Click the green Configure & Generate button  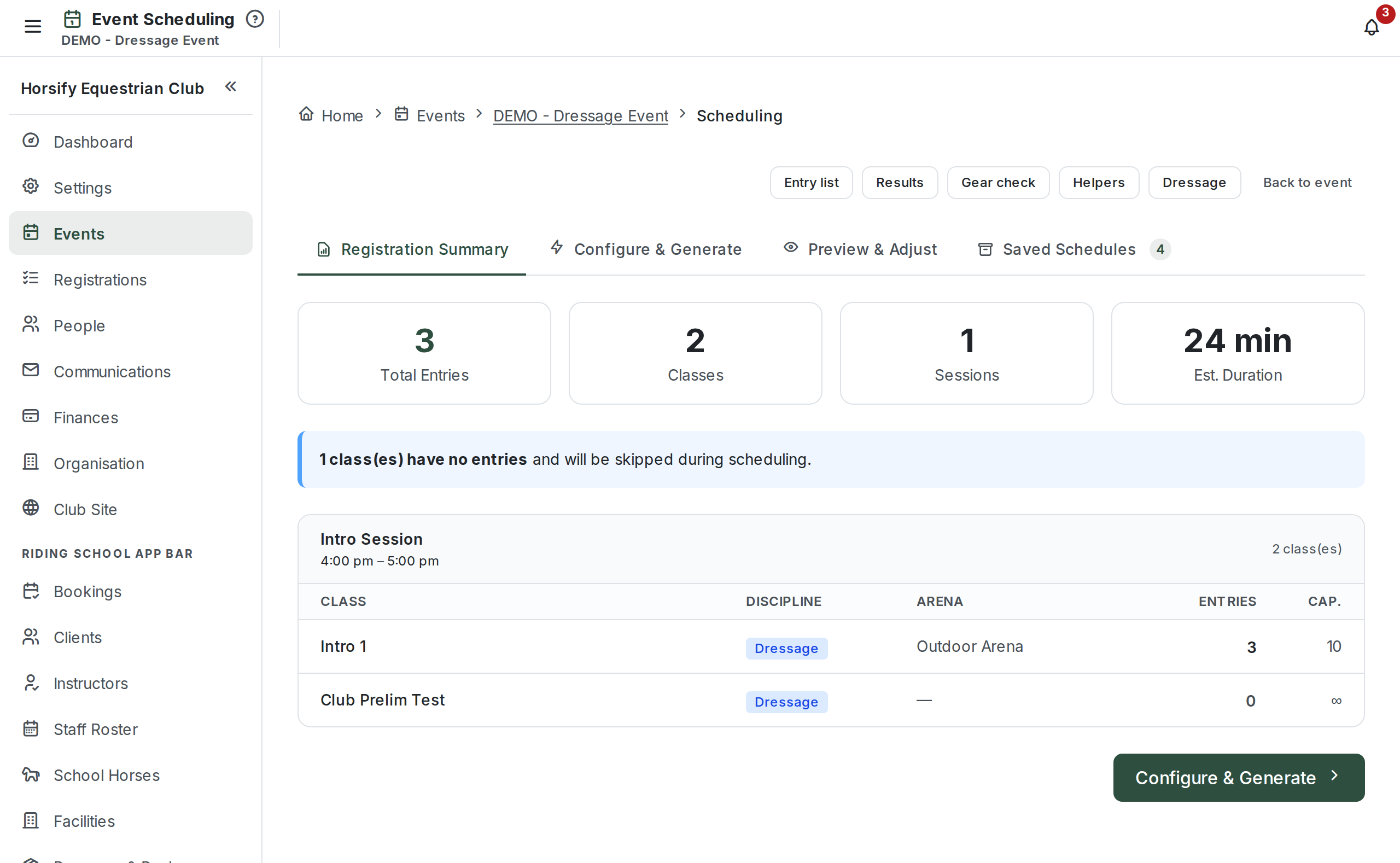[1239, 777]
